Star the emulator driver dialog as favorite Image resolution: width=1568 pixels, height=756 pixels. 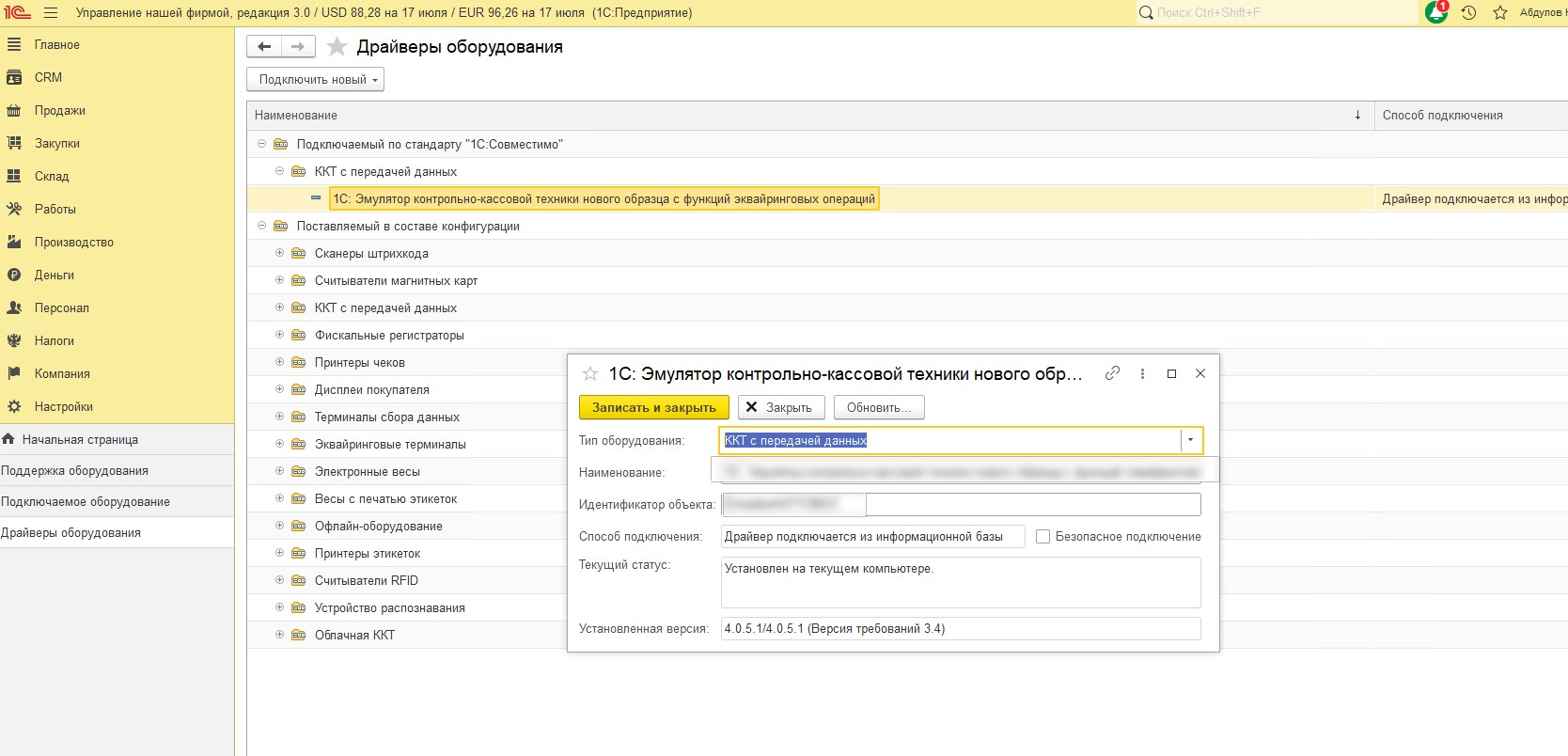[590, 373]
